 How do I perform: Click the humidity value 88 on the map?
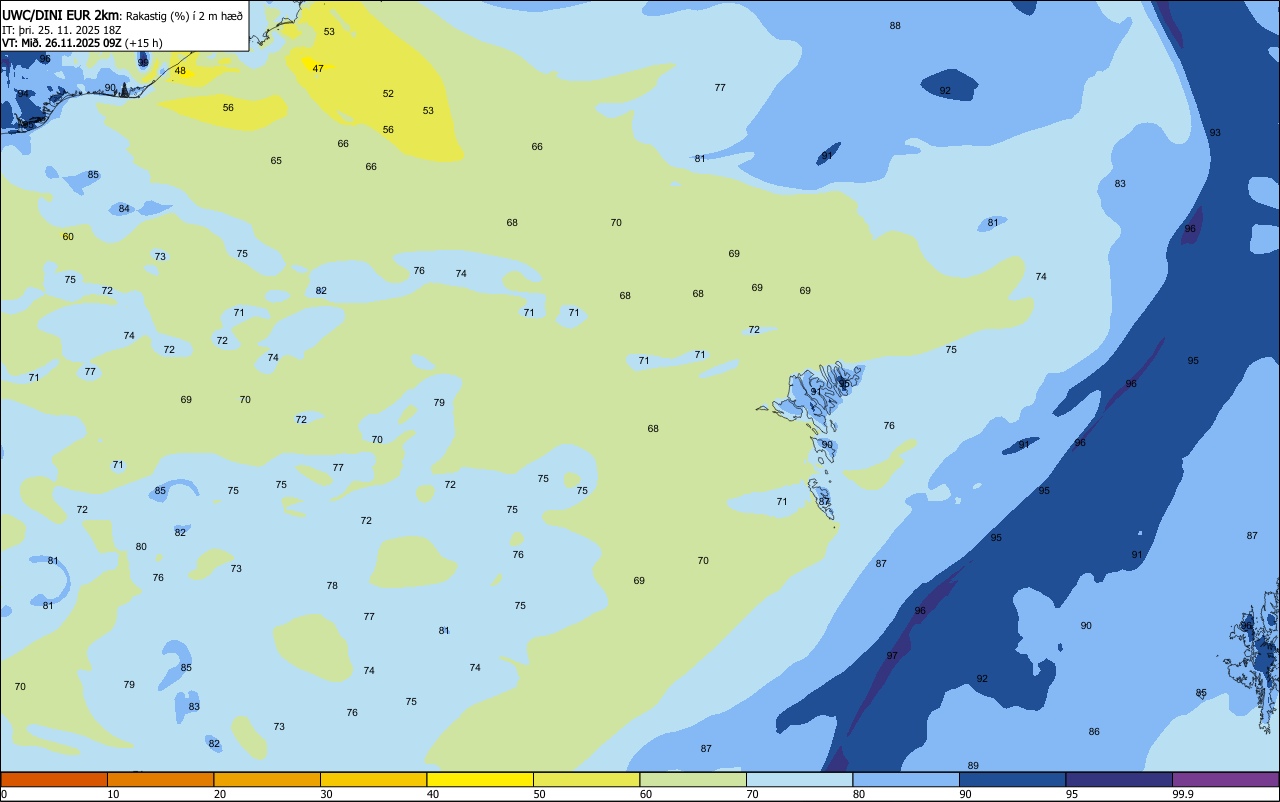[x=895, y=26]
